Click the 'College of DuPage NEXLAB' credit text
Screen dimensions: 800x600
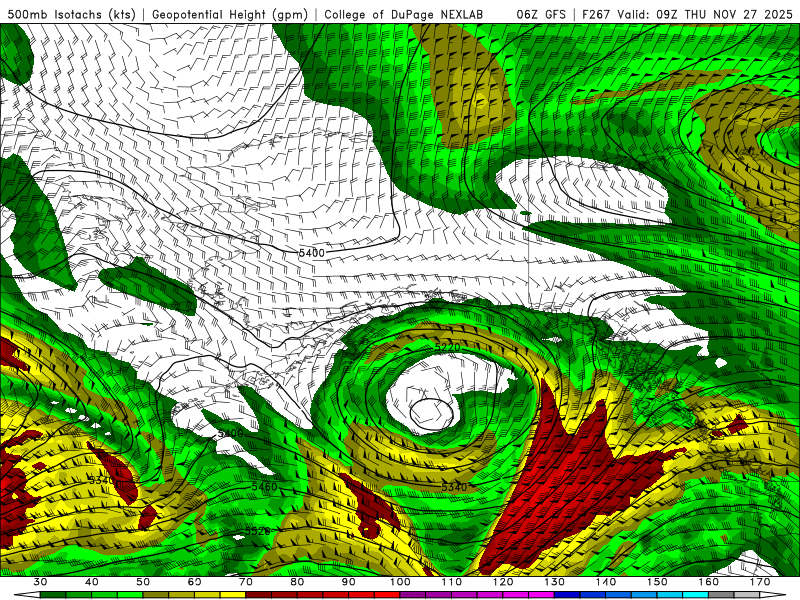pyautogui.click(x=403, y=14)
